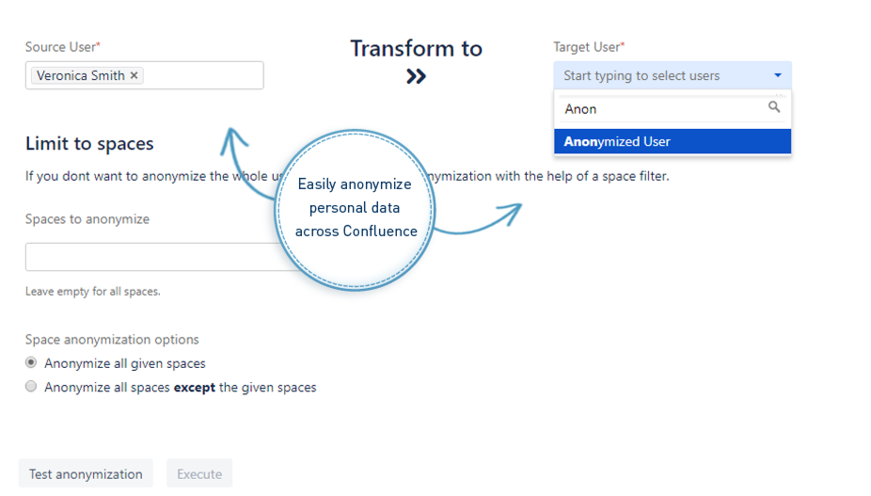
Task: Click the 'Target User' field label
Action: (588, 47)
